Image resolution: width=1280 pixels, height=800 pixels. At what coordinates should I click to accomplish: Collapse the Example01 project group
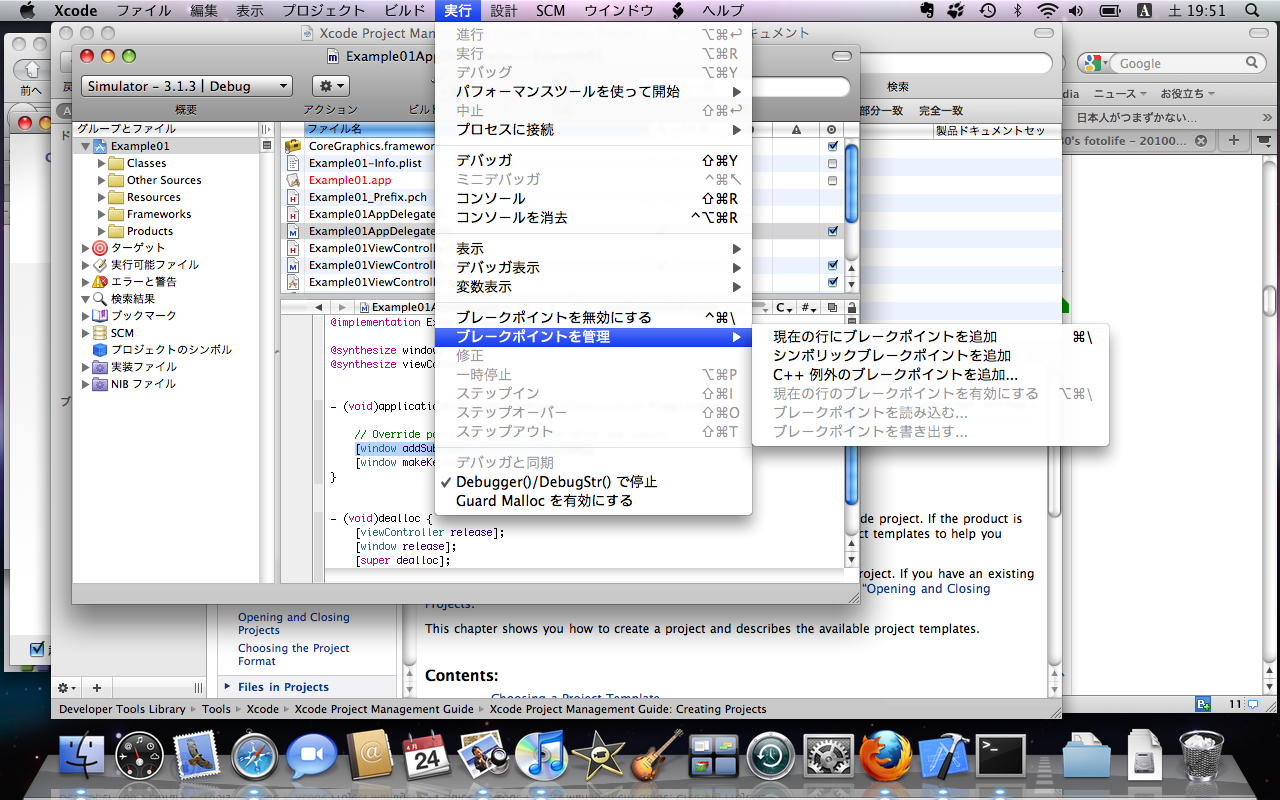click(x=85, y=146)
